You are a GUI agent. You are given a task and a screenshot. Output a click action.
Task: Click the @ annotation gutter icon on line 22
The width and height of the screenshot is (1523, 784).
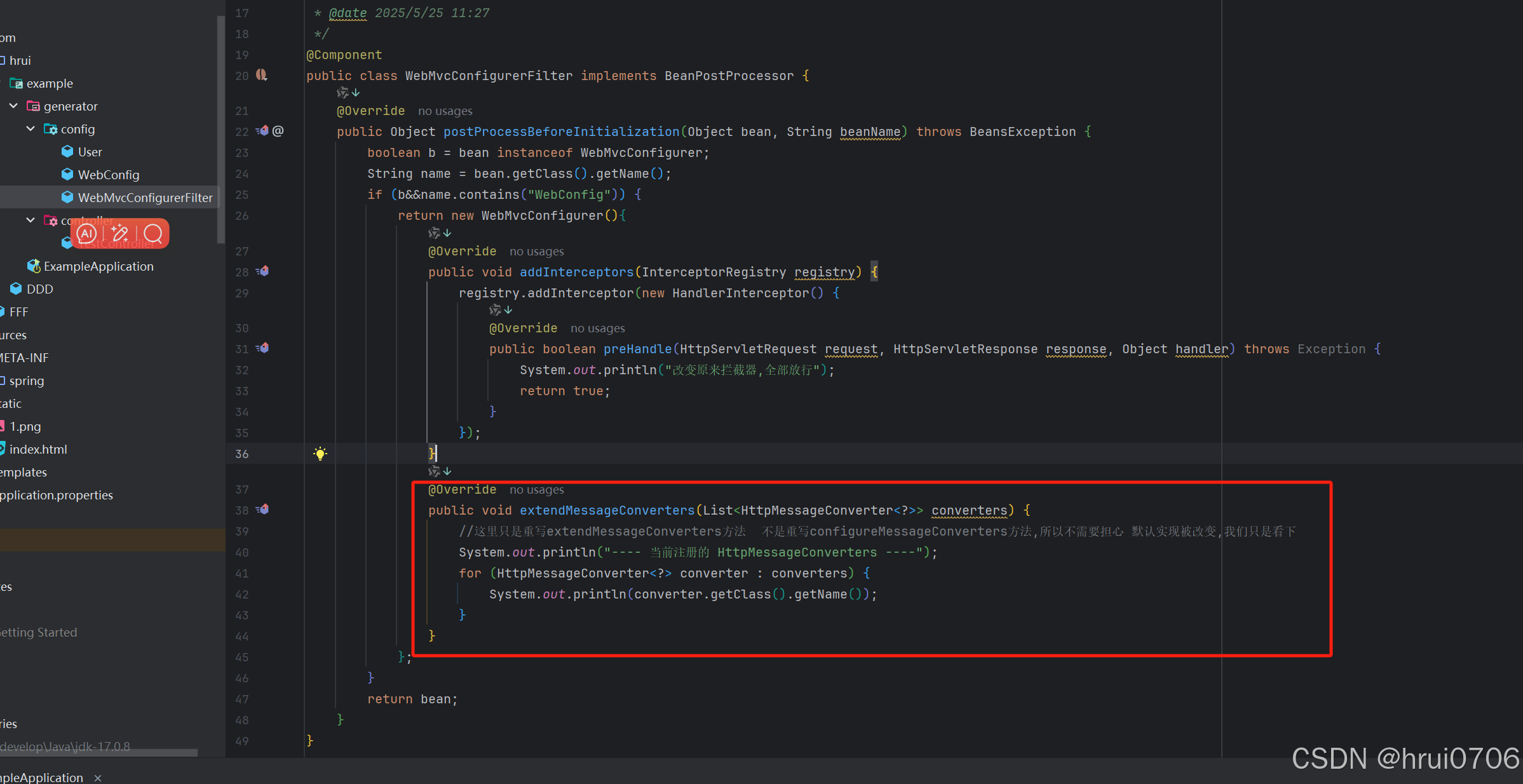point(278,131)
